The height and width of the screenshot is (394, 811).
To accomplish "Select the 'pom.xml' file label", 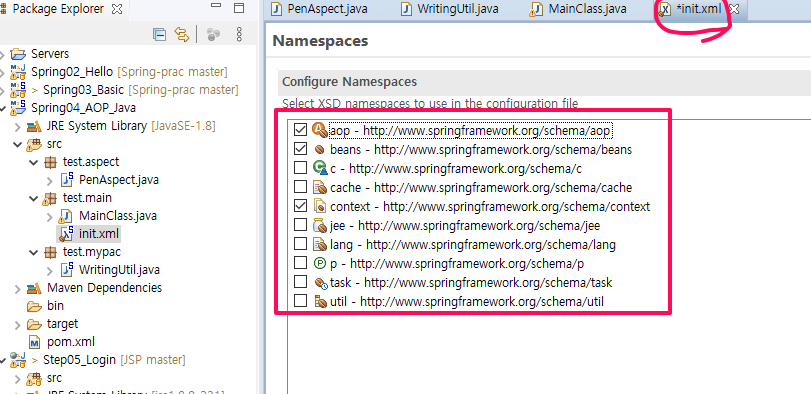I will [x=71, y=342].
